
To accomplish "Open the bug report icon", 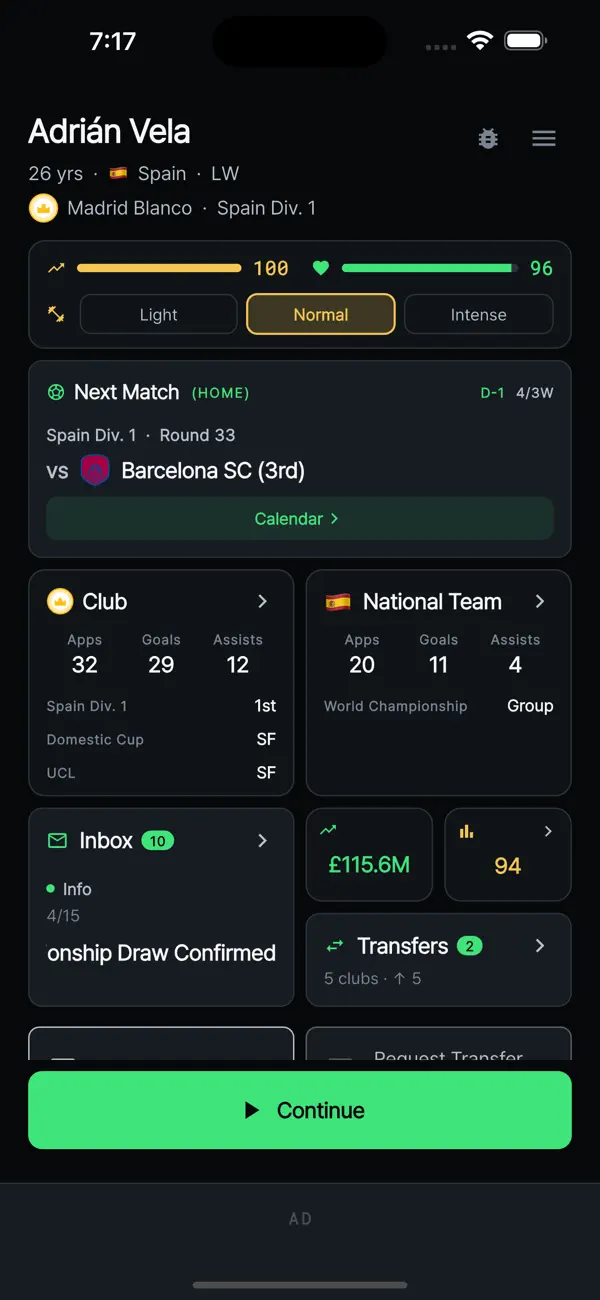I will pyautogui.click(x=488, y=139).
